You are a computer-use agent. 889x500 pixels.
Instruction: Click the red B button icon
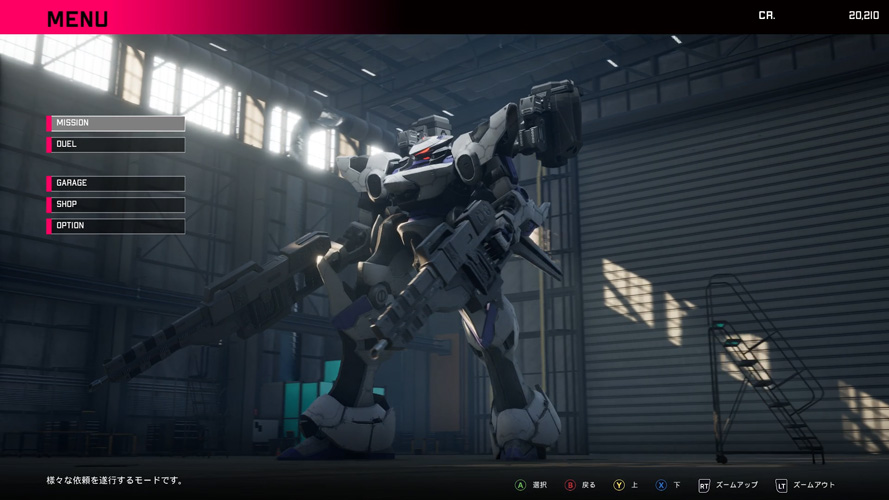click(x=570, y=485)
